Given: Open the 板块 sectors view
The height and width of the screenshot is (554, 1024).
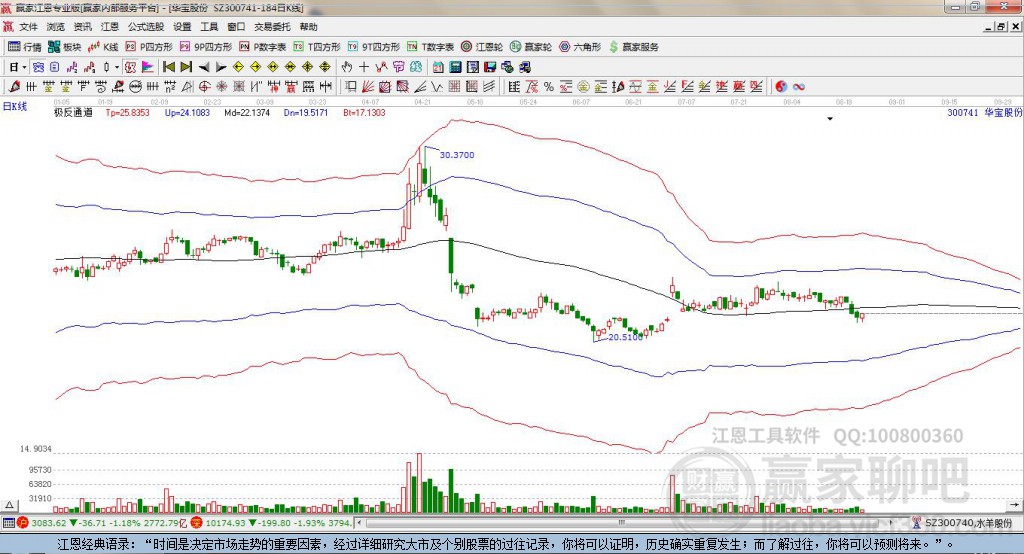Looking at the screenshot, I should tap(65, 47).
